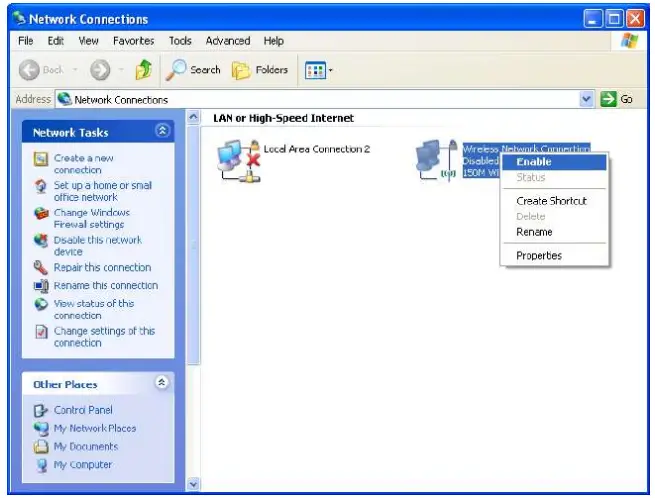This screenshot has height=498, width=655.
Task: Open the Views dropdown arrow
Action: (330, 70)
